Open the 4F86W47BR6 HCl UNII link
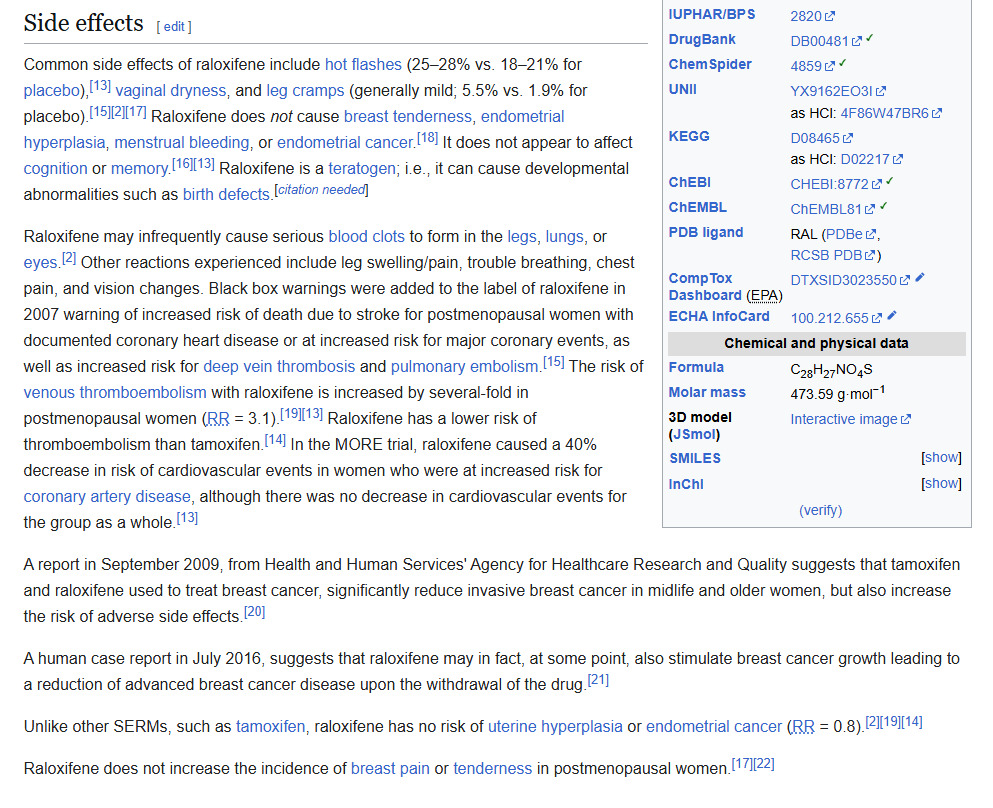Screen dimensions: 993x808 884,113
